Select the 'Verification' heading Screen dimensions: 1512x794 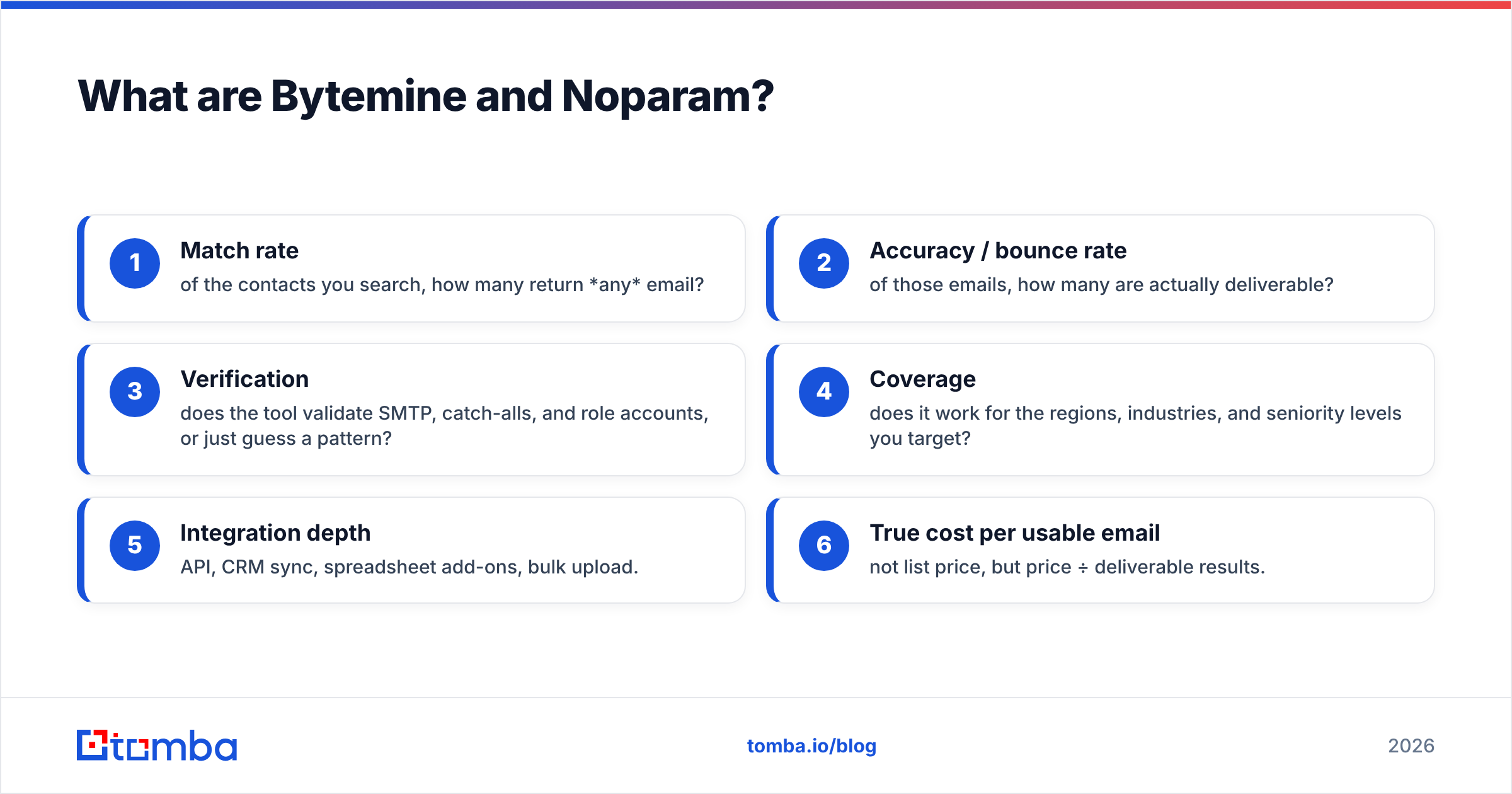click(244, 379)
